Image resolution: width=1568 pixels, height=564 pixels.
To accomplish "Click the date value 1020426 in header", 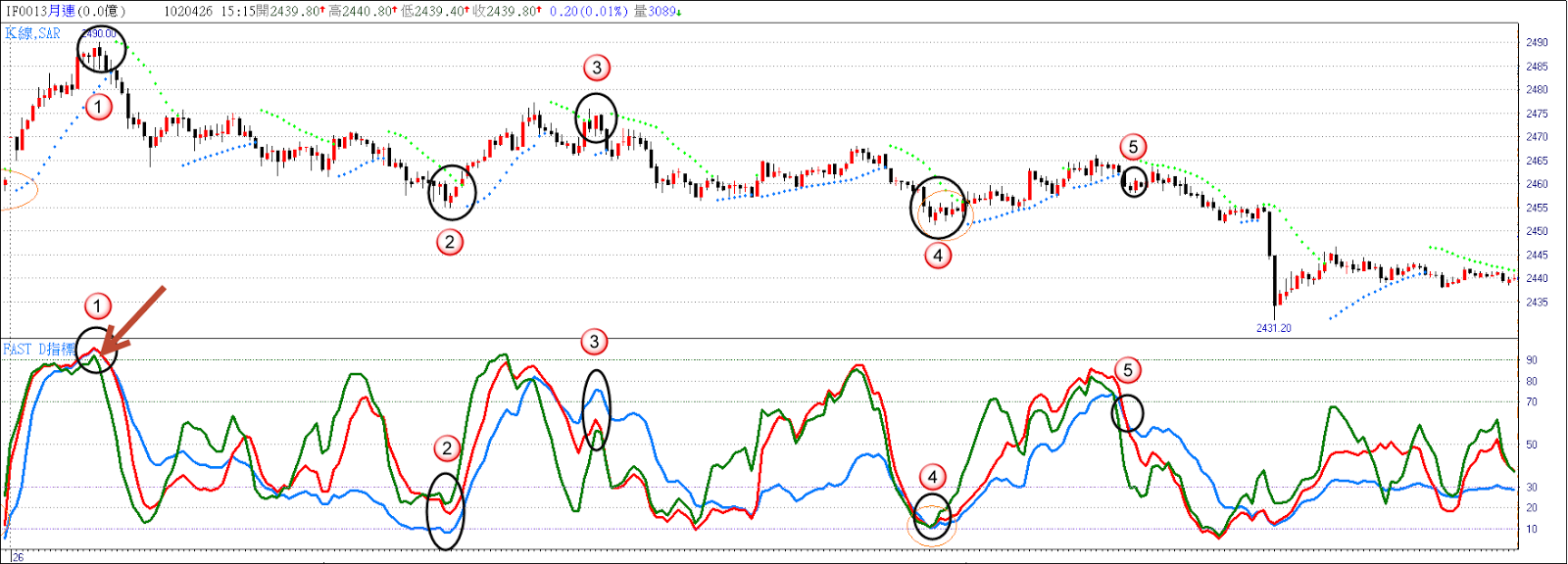I will [x=188, y=11].
